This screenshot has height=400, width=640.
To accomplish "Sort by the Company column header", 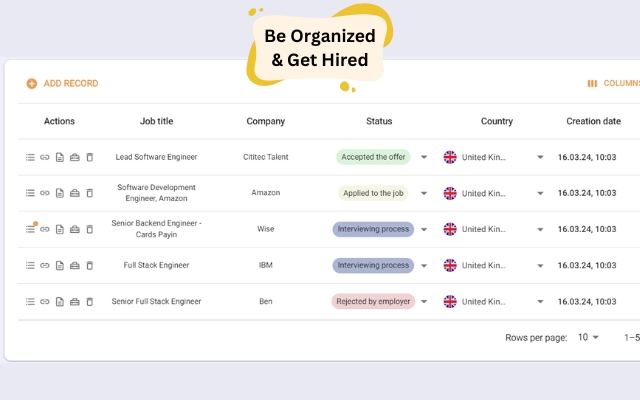I will [266, 121].
